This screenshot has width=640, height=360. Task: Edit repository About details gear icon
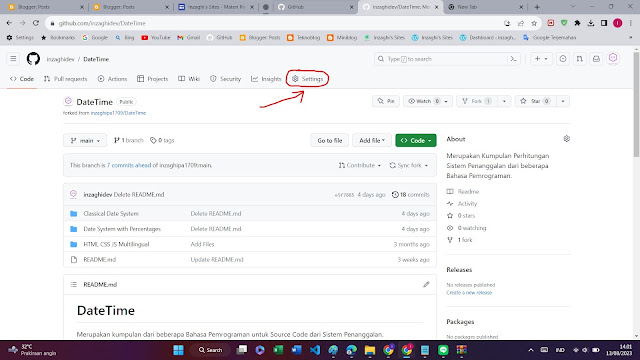point(567,139)
